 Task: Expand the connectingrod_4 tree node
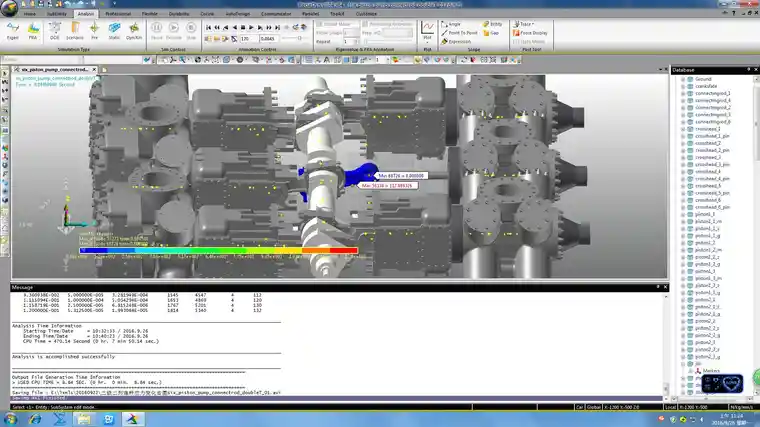(683, 100)
